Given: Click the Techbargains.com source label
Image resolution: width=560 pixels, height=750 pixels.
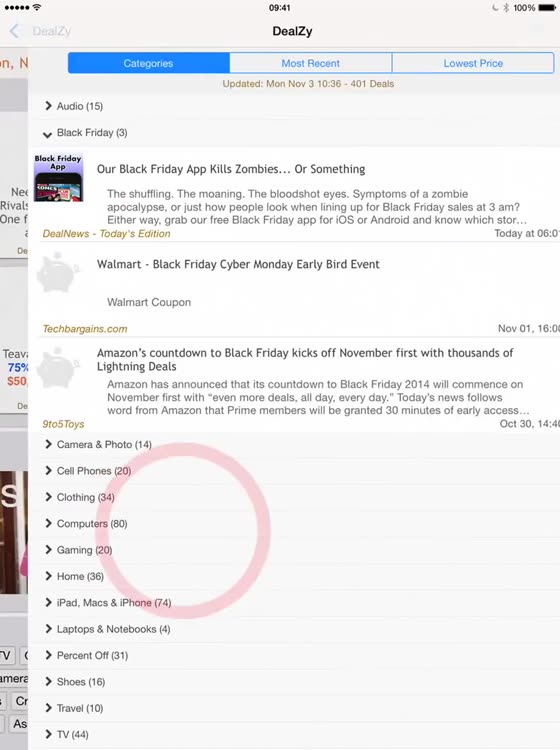Looking at the screenshot, I should (x=85, y=329).
